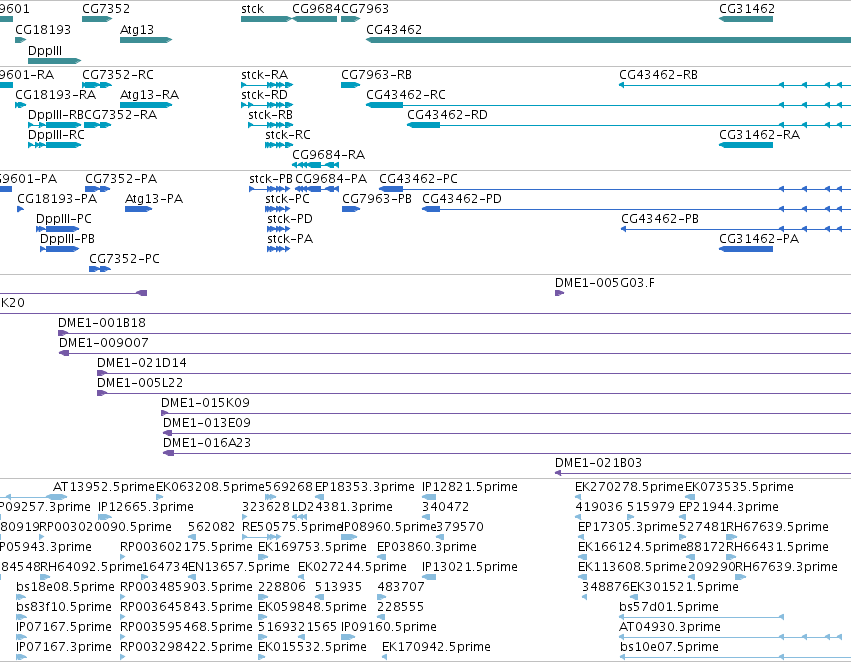The height and width of the screenshot is (662, 851).
Task: Select protein CG18193-PA
Action: [21, 209]
